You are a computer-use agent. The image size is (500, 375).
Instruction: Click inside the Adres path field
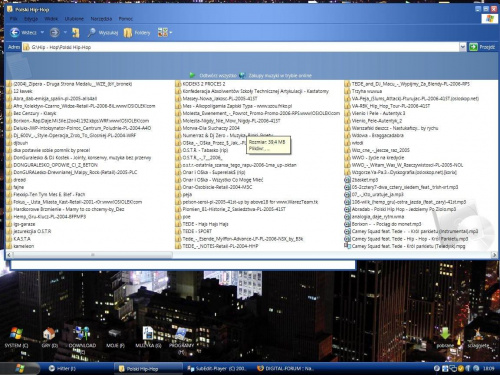(x=241, y=47)
